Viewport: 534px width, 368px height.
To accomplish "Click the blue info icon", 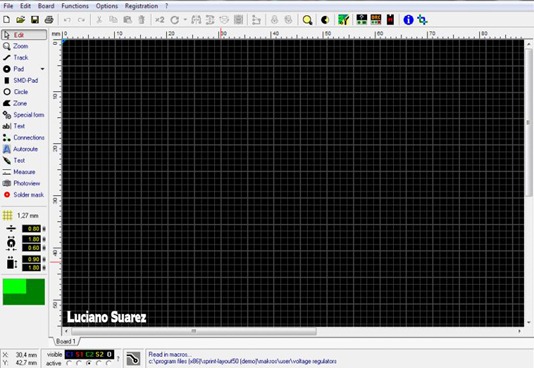I will click(x=408, y=20).
